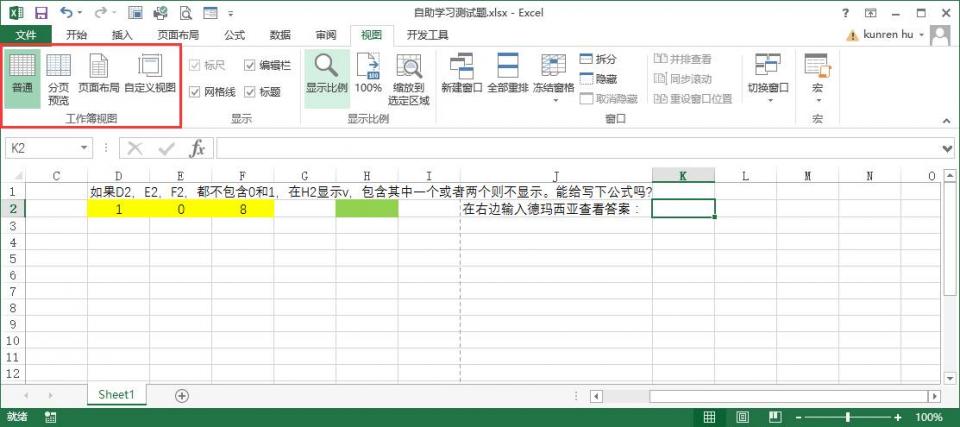Toggle the Headings (标题) checkbox
The height and width of the screenshot is (427, 960).
click(250, 91)
